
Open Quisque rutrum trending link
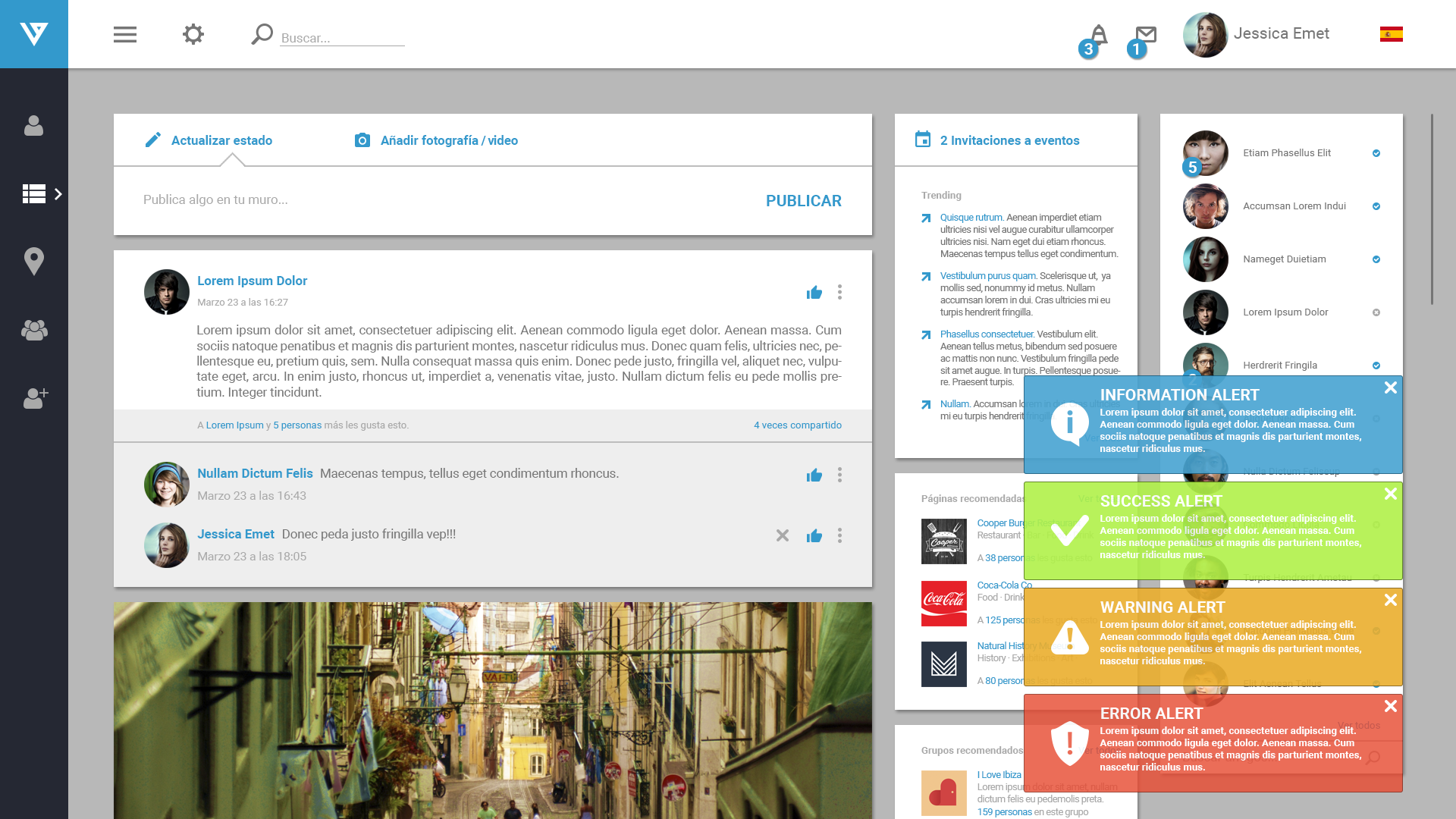971,218
